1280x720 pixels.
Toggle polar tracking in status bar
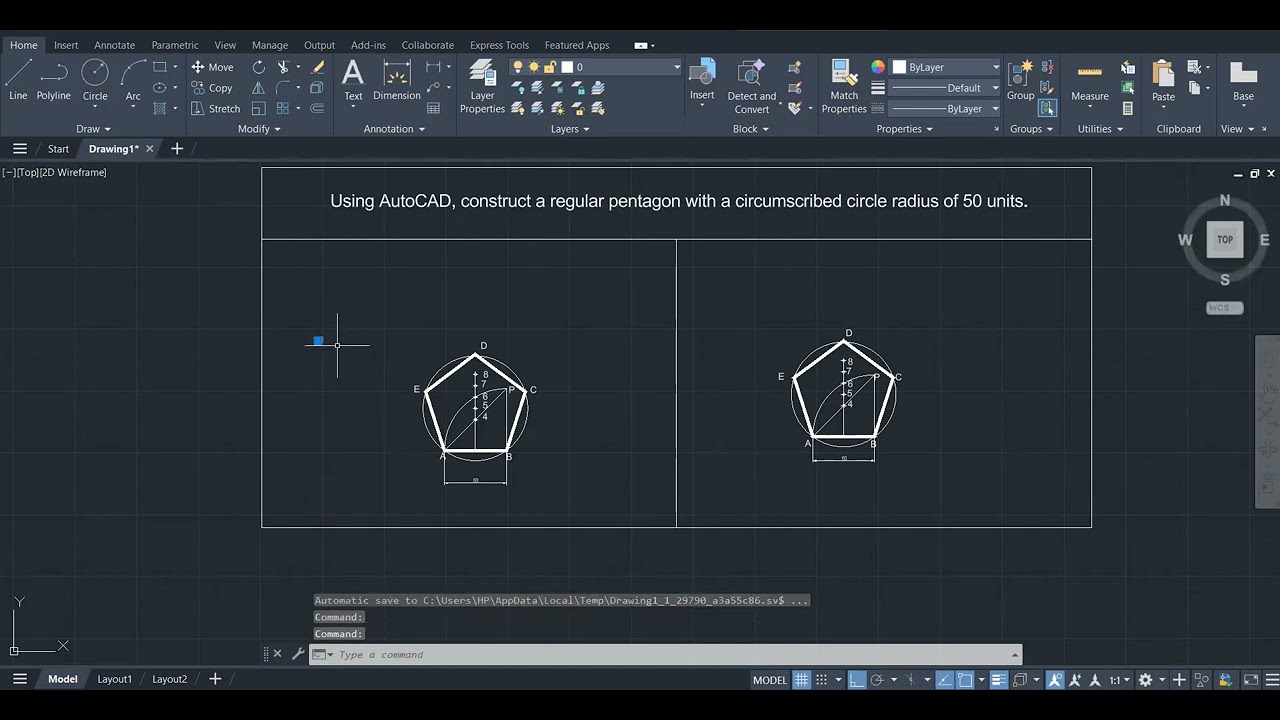[x=877, y=680]
